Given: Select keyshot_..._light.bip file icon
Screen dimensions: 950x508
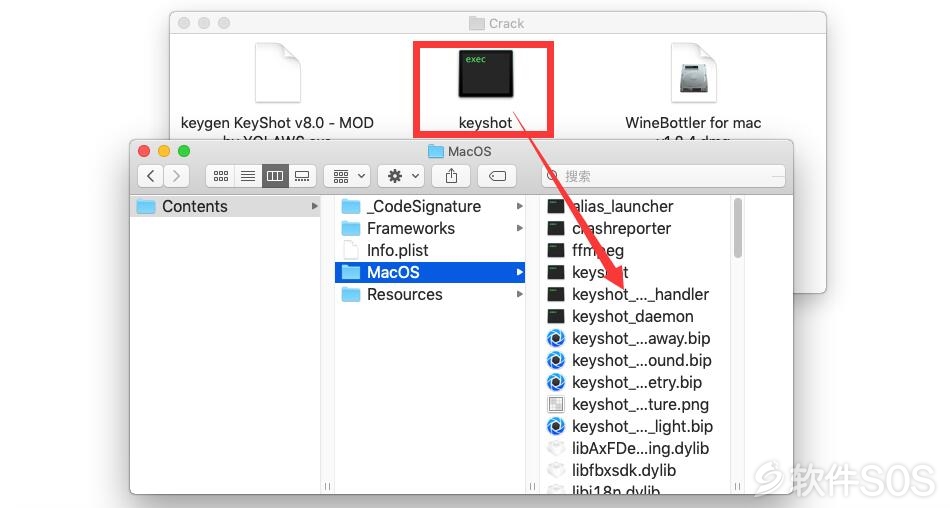Looking at the screenshot, I should click(x=556, y=426).
